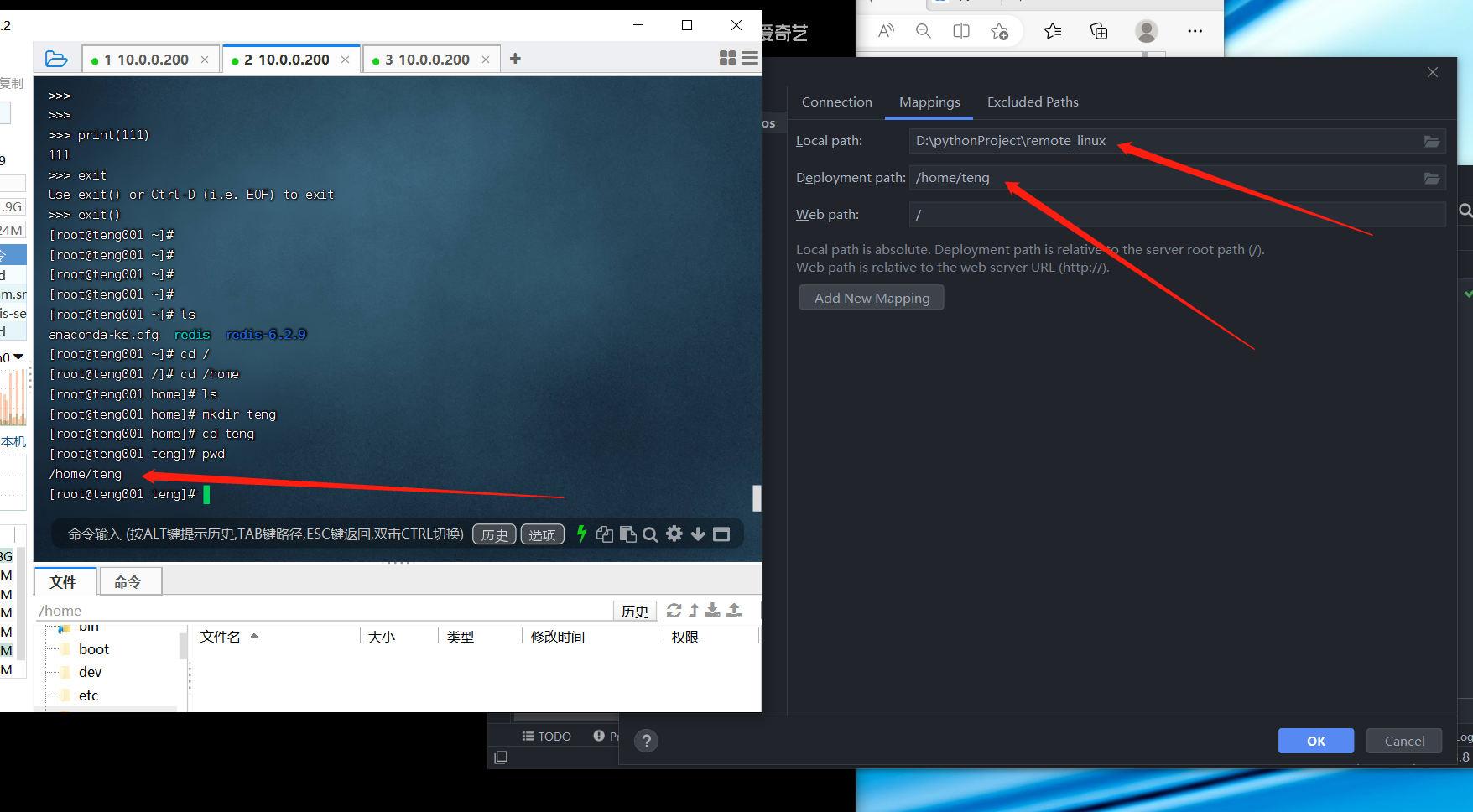Close terminal tab 3 10.0.0.200
1473x812 pixels.
tap(486, 60)
